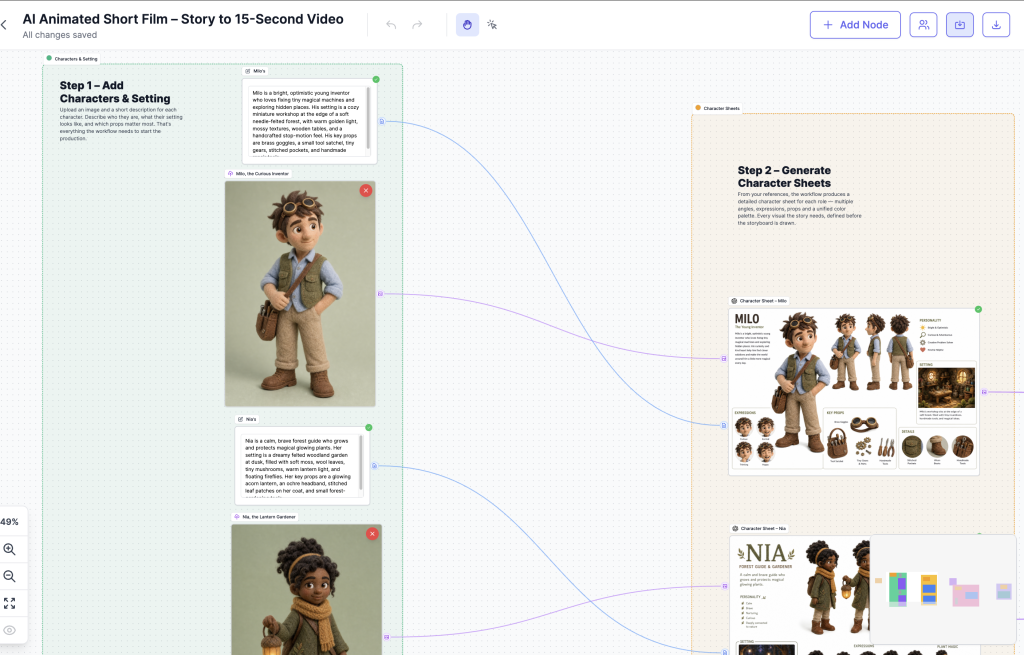Click the download icon button

[996, 25]
